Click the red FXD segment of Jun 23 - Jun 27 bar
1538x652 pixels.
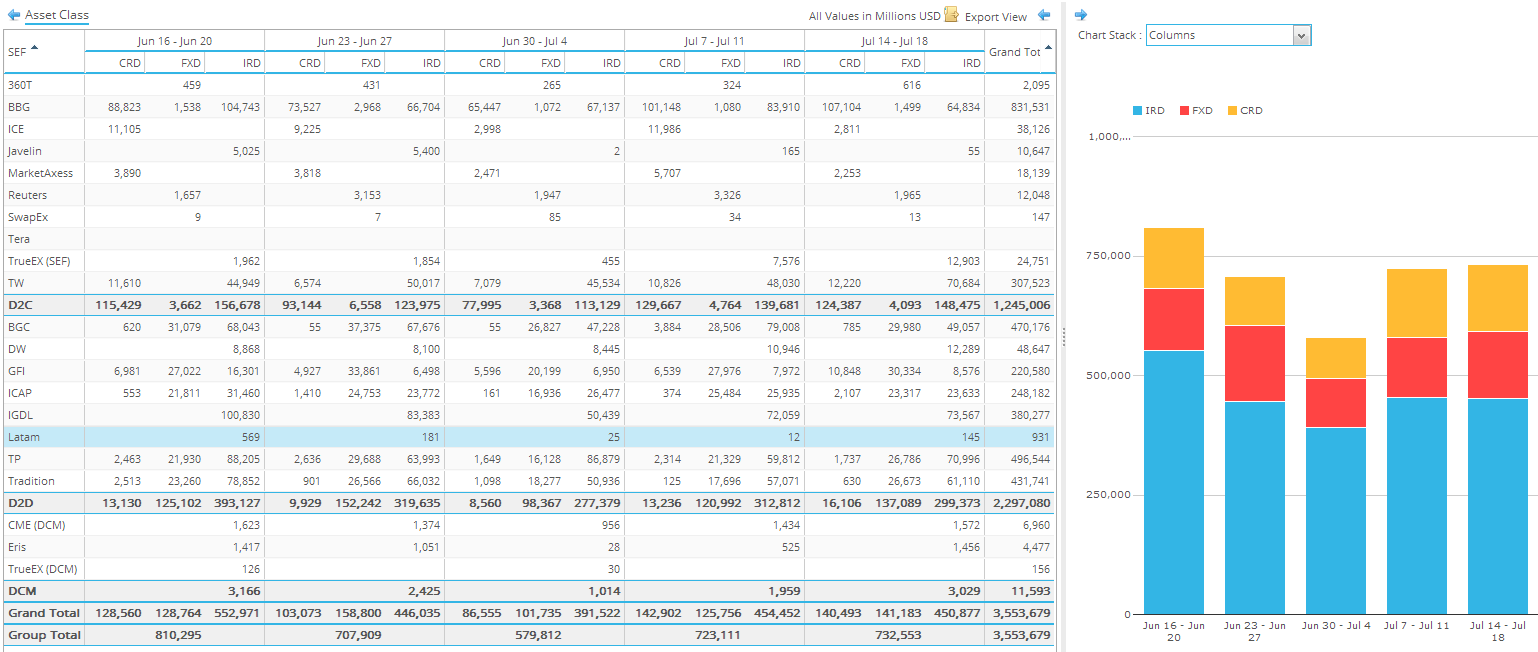pos(1255,363)
